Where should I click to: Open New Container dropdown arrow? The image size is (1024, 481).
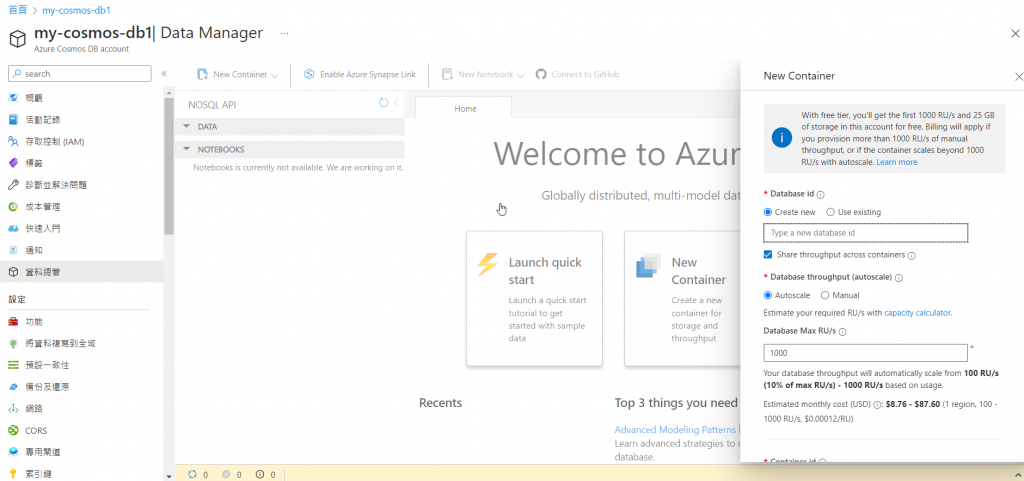point(274,75)
